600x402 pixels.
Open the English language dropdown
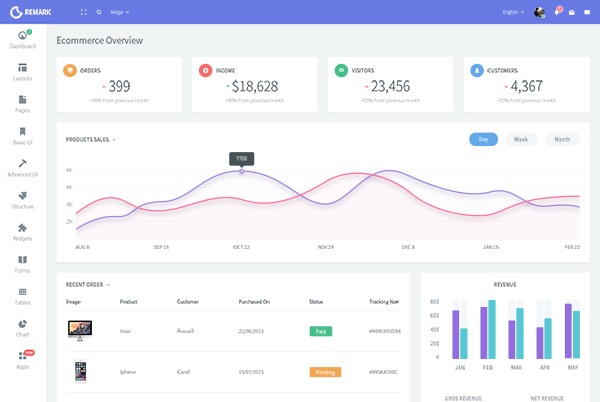513,12
